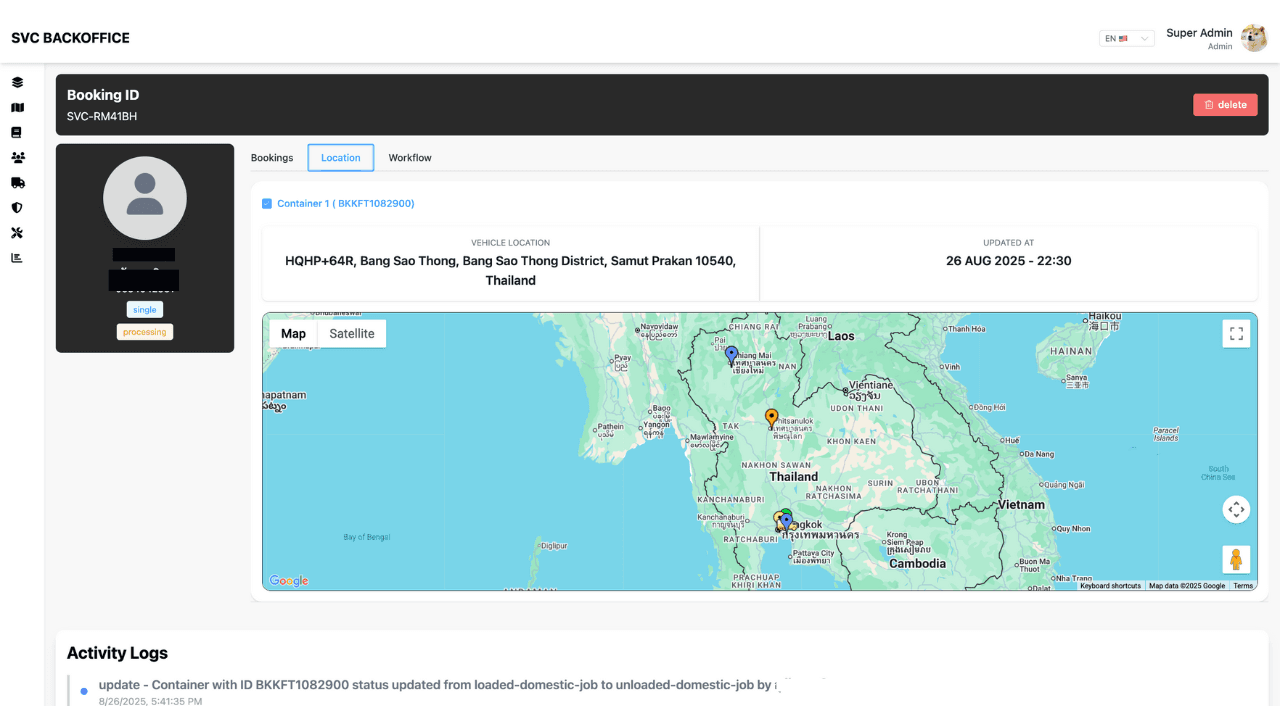This screenshot has height=720, width=1280.
Task: Select the Map view type button
Action: pos(293,334)
